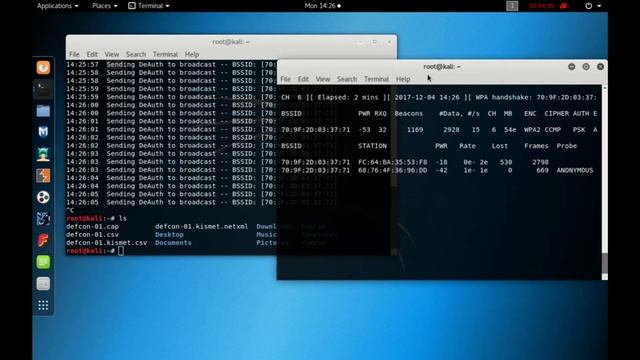This screenshot has height=360, width=640.
Task: Click the #Data value 2928
Action: click(x=451, y=130)
